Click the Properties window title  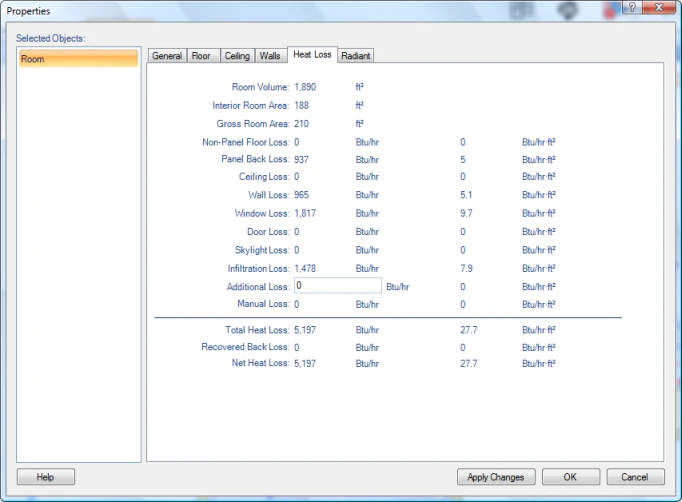[x=28, y=11]
